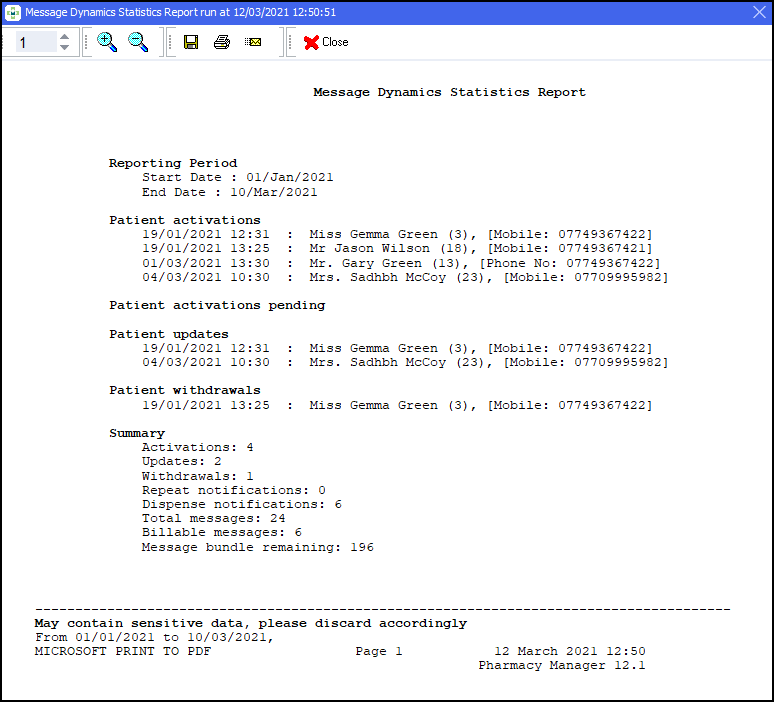The width and height of the screenshot is (774, 702).
Task: Click the Reporting Period section heading
Action: coord(173,163)
